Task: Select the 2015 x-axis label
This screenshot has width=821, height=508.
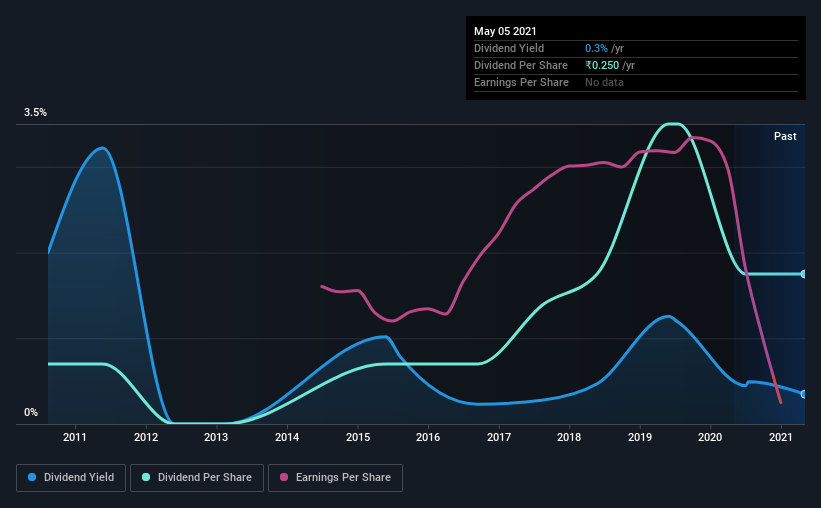Action: point(358,437)
